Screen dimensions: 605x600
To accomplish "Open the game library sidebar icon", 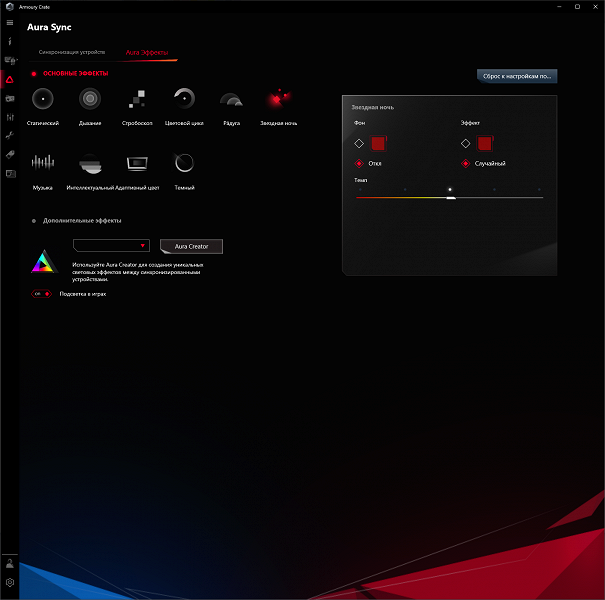I will 10,99.
